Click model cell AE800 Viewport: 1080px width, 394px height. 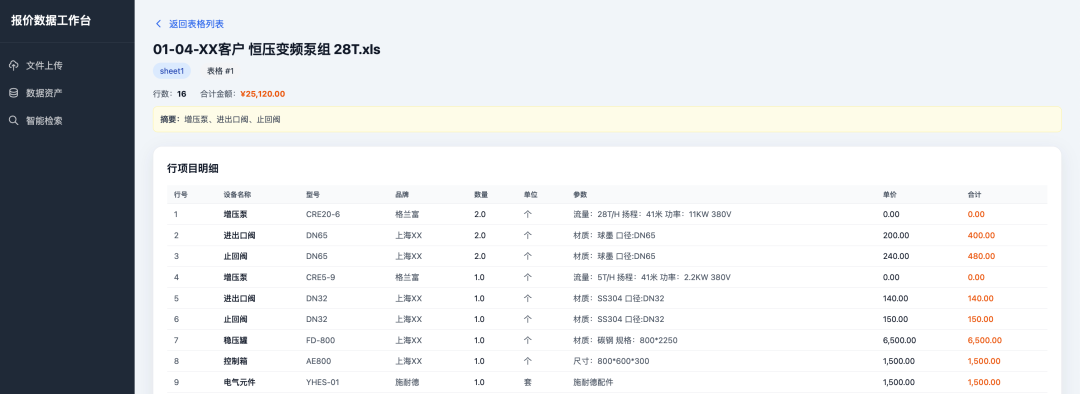(318, 361)
